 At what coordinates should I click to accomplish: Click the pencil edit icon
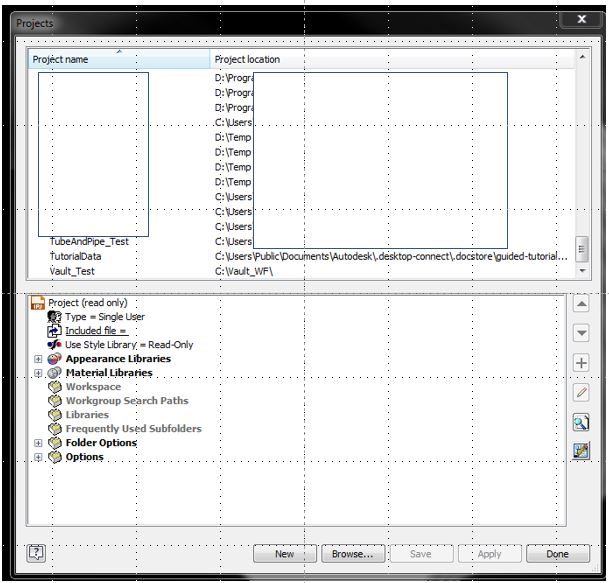click(x=581, y=393)
